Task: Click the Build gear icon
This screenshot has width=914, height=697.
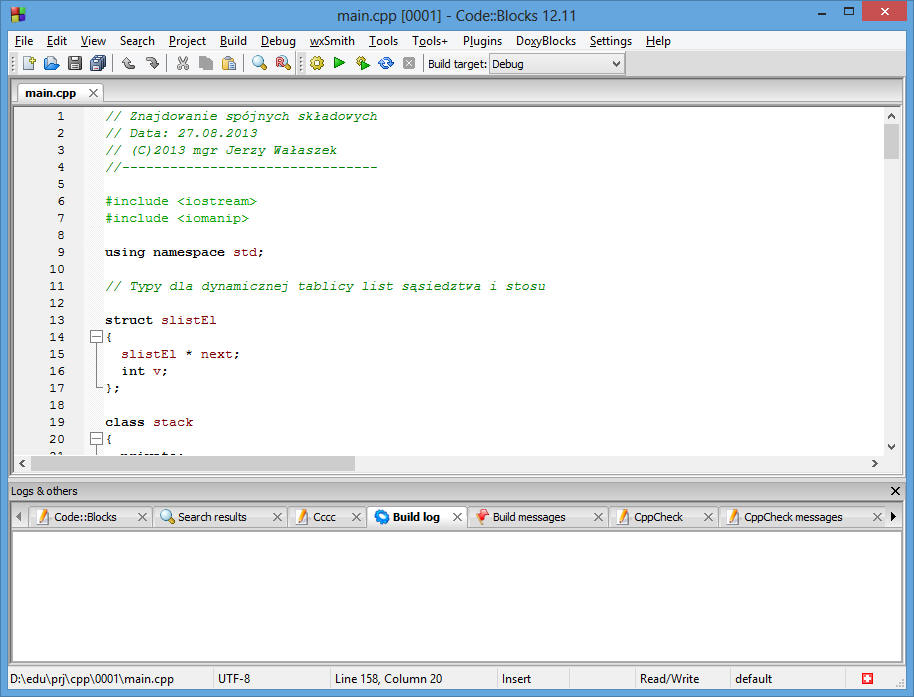Action: click(317, 64)
